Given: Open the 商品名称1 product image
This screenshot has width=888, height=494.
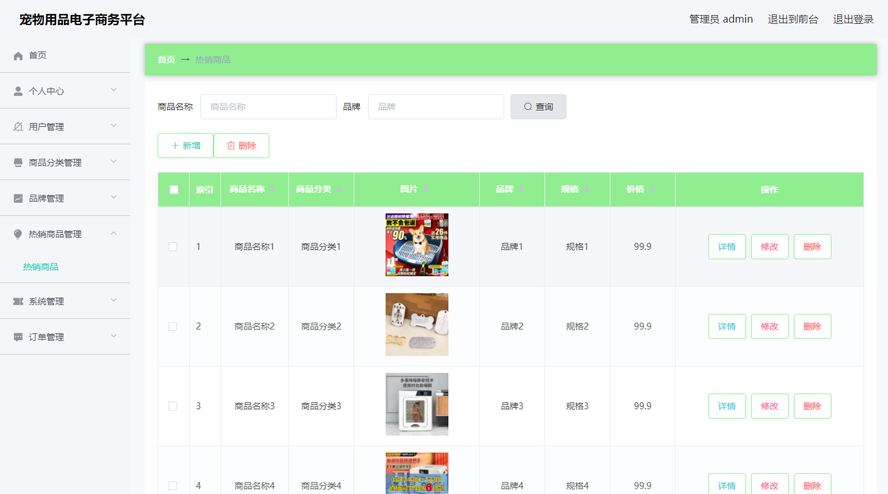Looking at the screenshot, I should (417, 245).
